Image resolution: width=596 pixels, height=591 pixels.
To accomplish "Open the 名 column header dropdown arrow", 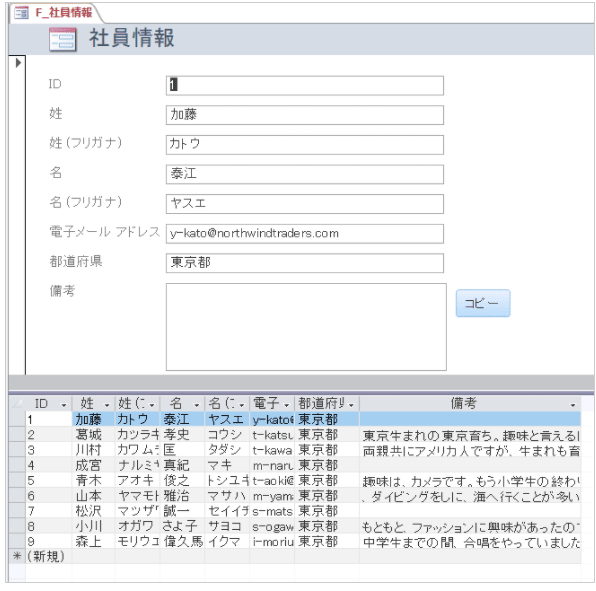I will tap(197, 405).
